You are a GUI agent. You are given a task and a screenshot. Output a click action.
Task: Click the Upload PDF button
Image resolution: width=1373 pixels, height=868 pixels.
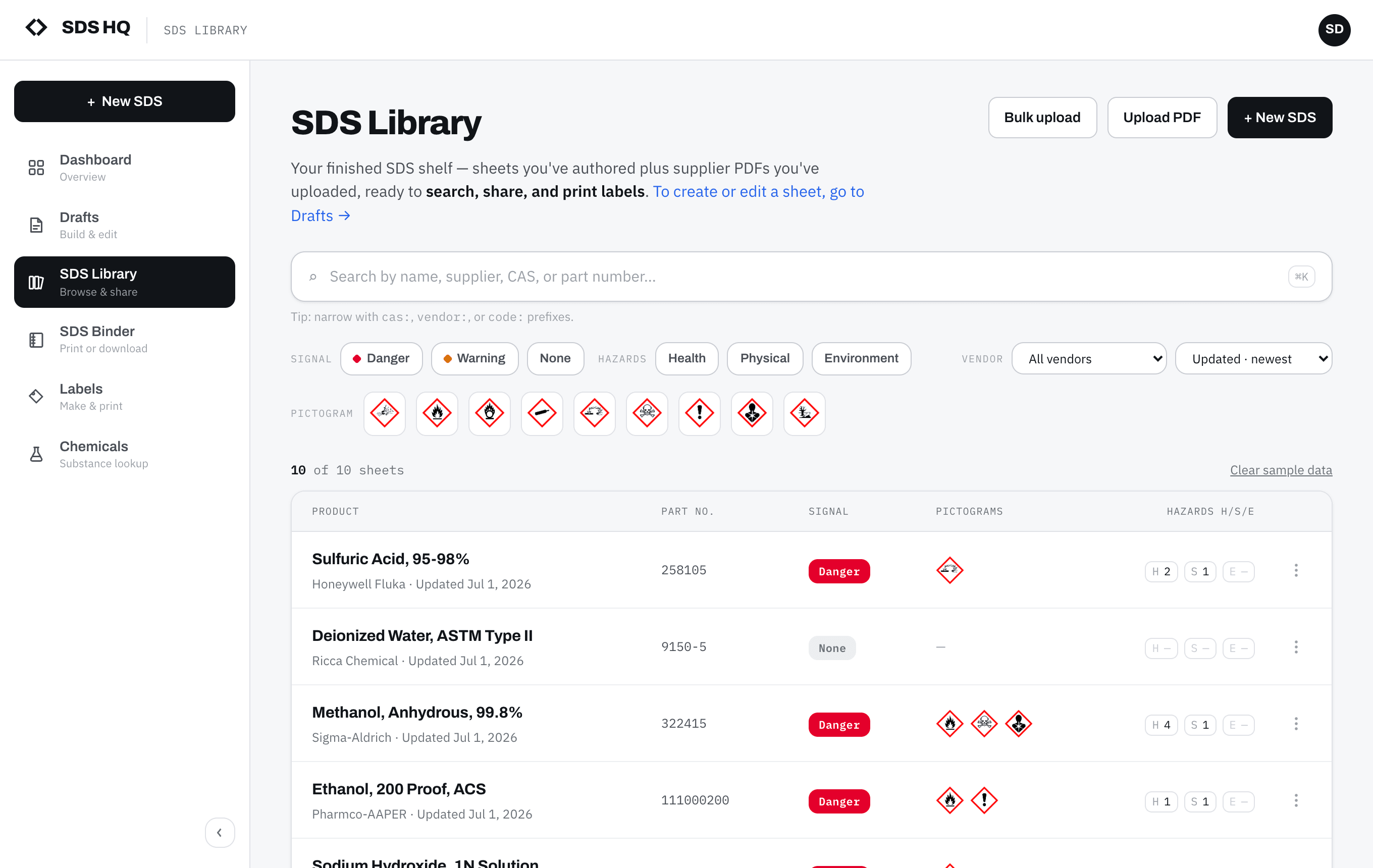[1161, 118]
